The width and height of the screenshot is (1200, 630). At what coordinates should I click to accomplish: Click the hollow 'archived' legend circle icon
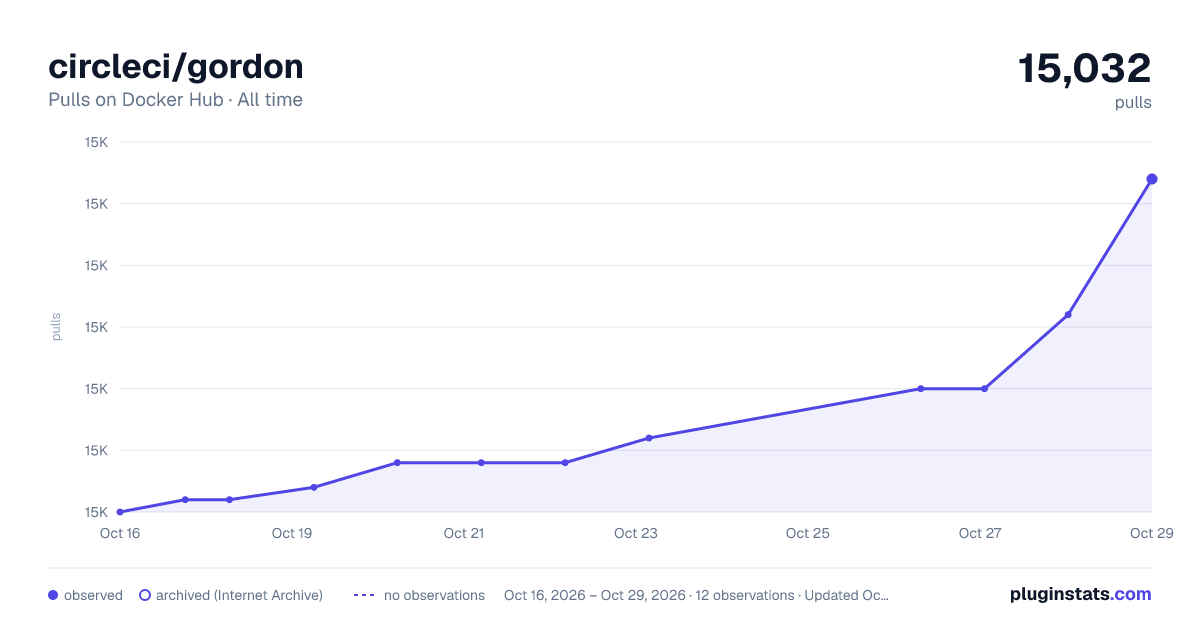(145, 595)
